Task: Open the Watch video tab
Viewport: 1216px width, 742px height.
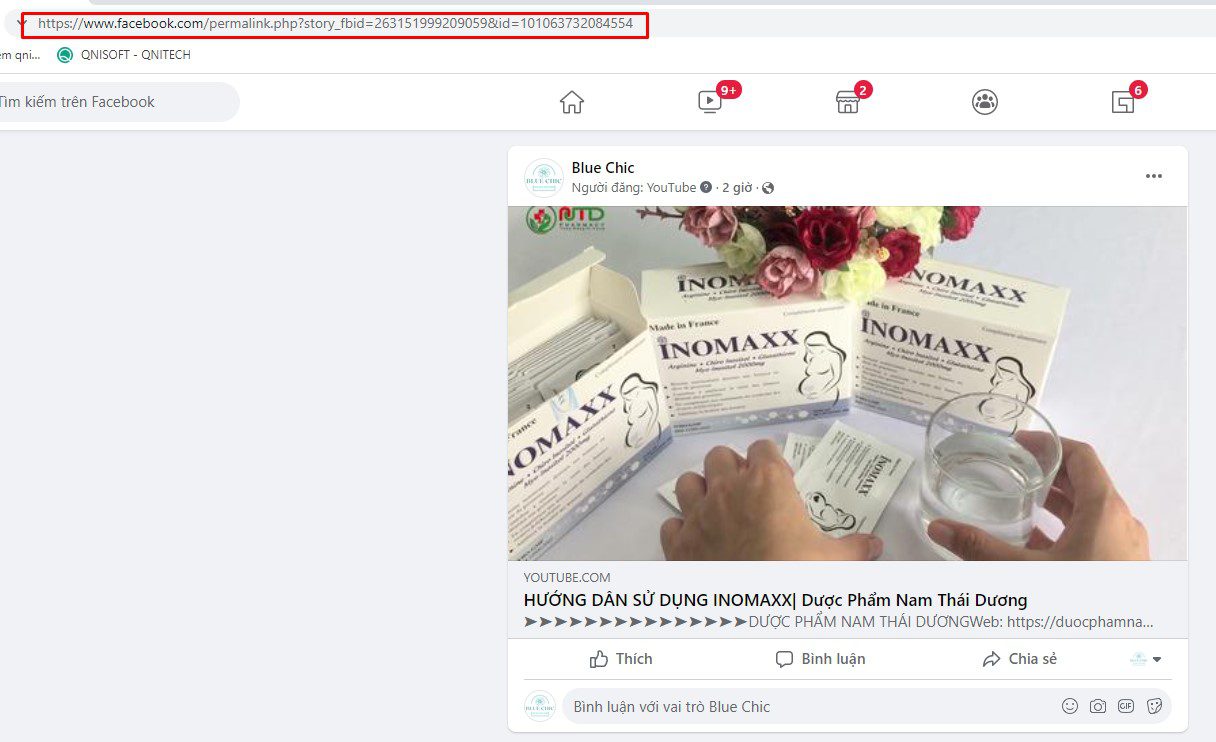Action: tap(710, 101)
